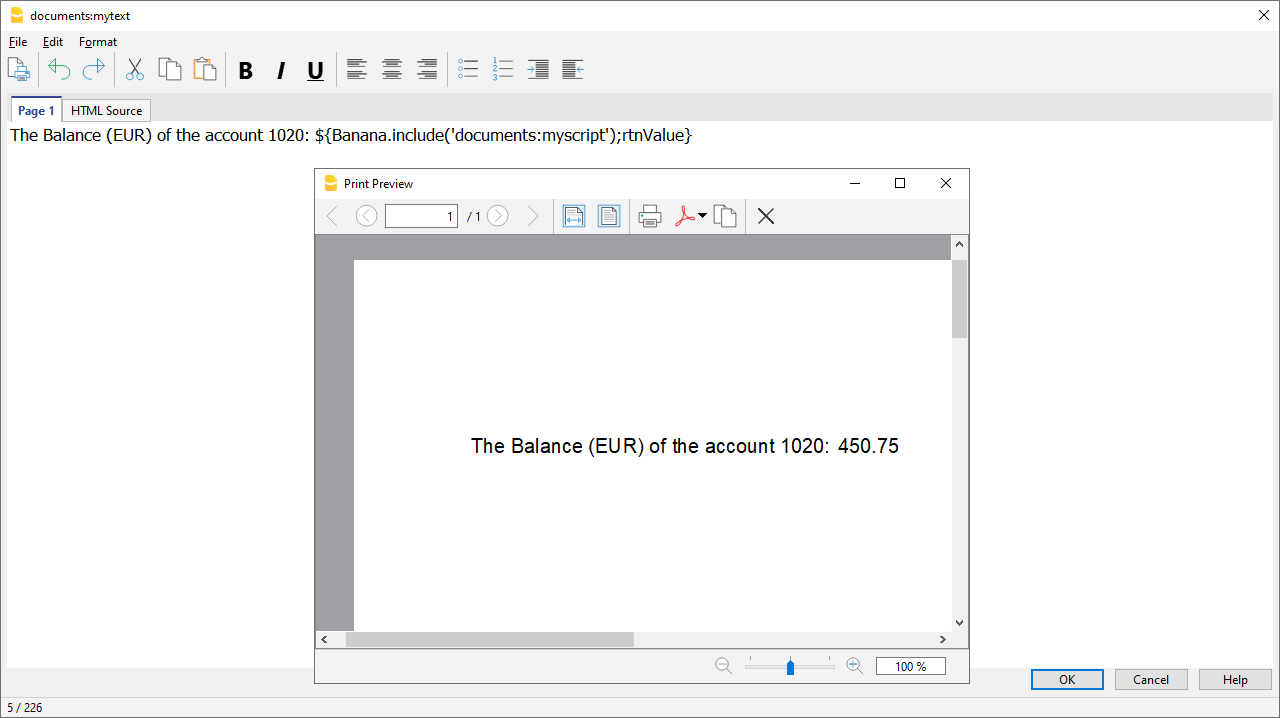Open the File menu
Image resolution: width=1280 pixels, height=718 pixels.
point(18,42)
